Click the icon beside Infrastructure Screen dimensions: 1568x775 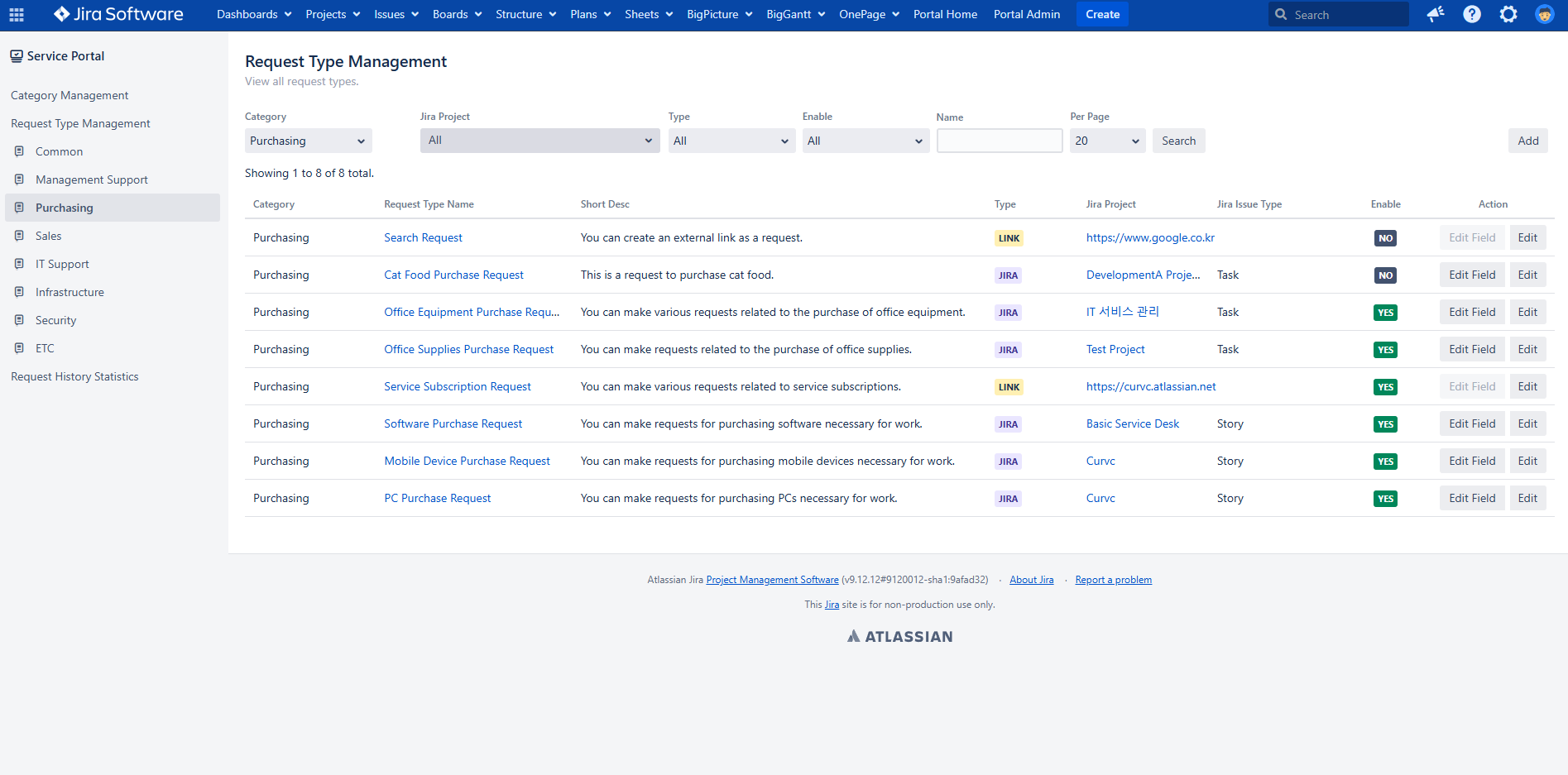(x=19, y=292)
